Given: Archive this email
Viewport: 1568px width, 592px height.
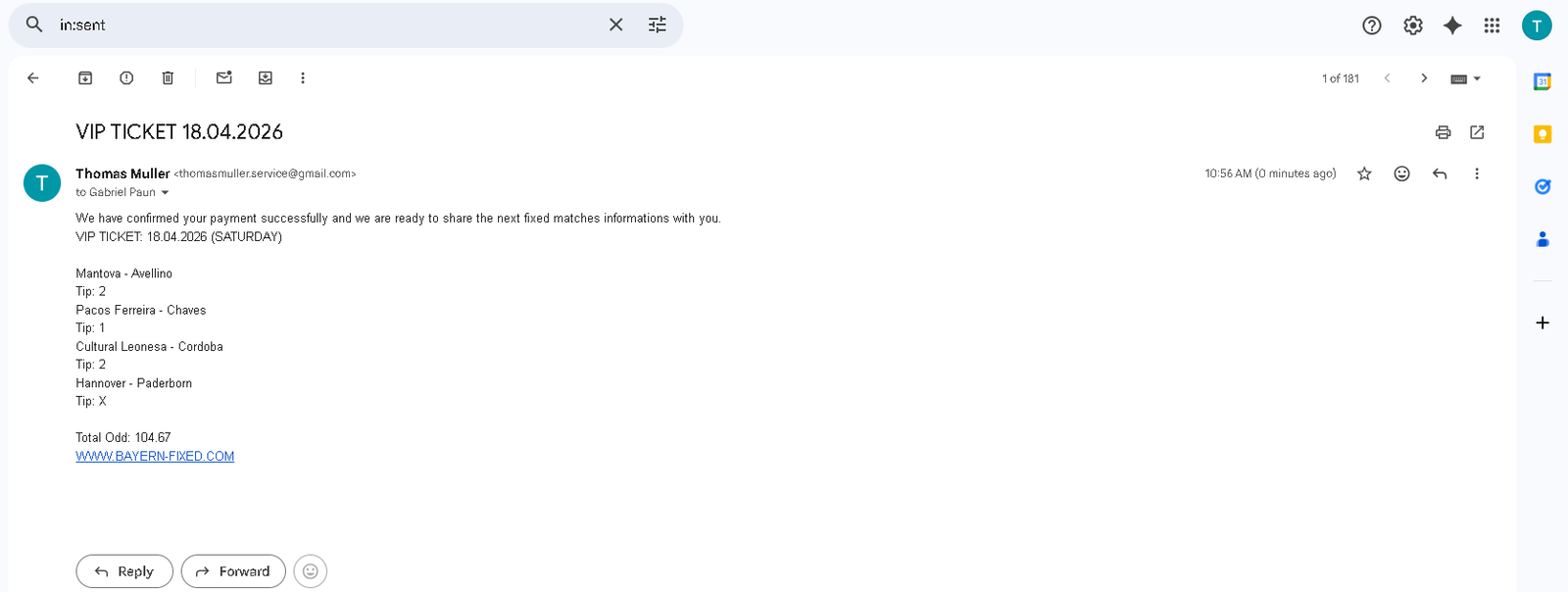Looking at the screenshot, I should (x=85, y=78).
